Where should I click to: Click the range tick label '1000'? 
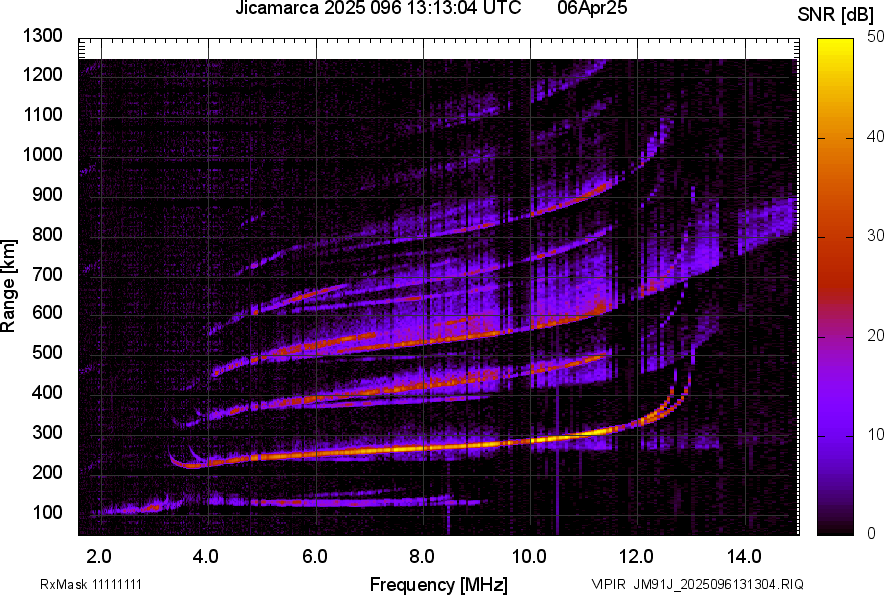[x=43, y=155]
